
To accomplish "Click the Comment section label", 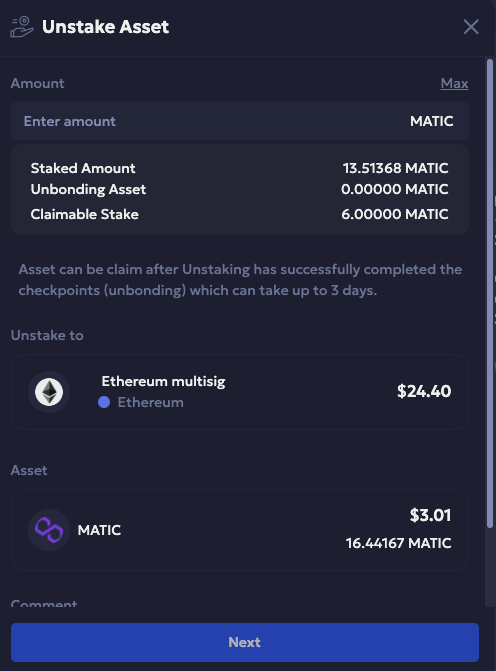I will tap(44, 603).
